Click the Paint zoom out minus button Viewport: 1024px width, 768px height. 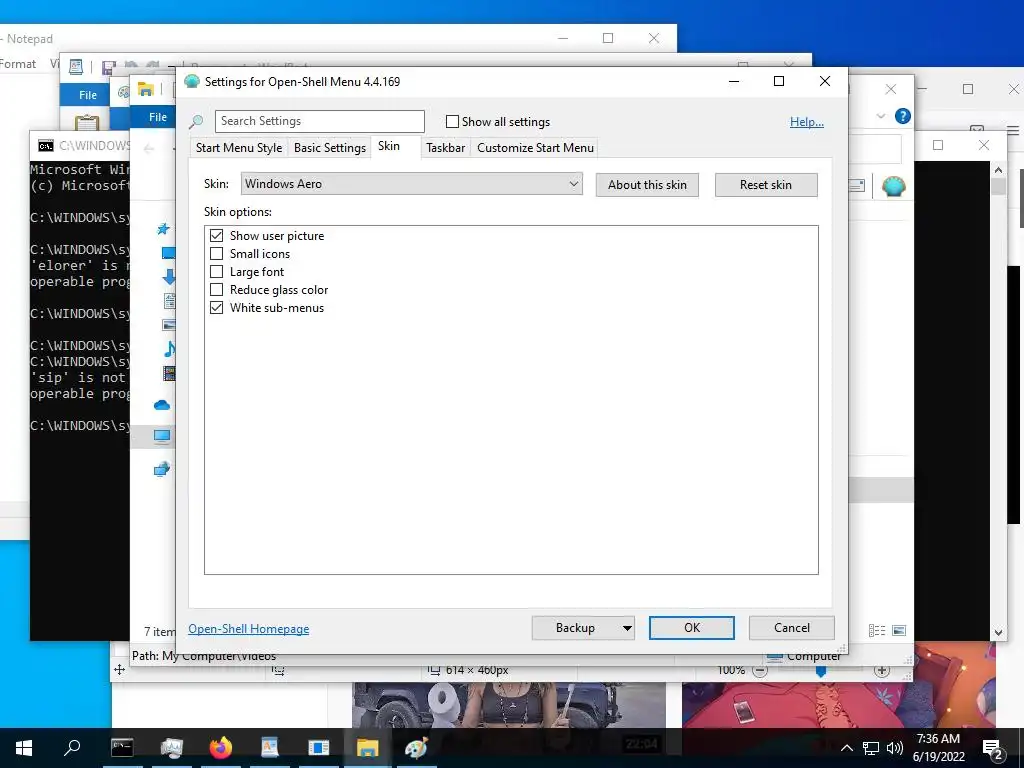(760, 671)
